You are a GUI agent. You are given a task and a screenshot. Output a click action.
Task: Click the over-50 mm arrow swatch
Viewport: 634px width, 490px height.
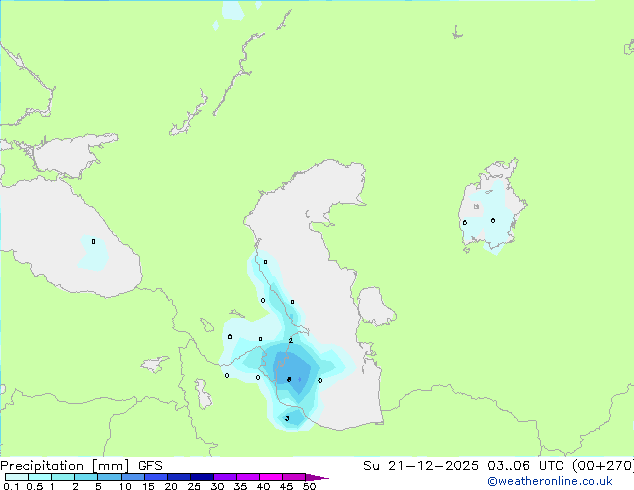coord(317,477)
